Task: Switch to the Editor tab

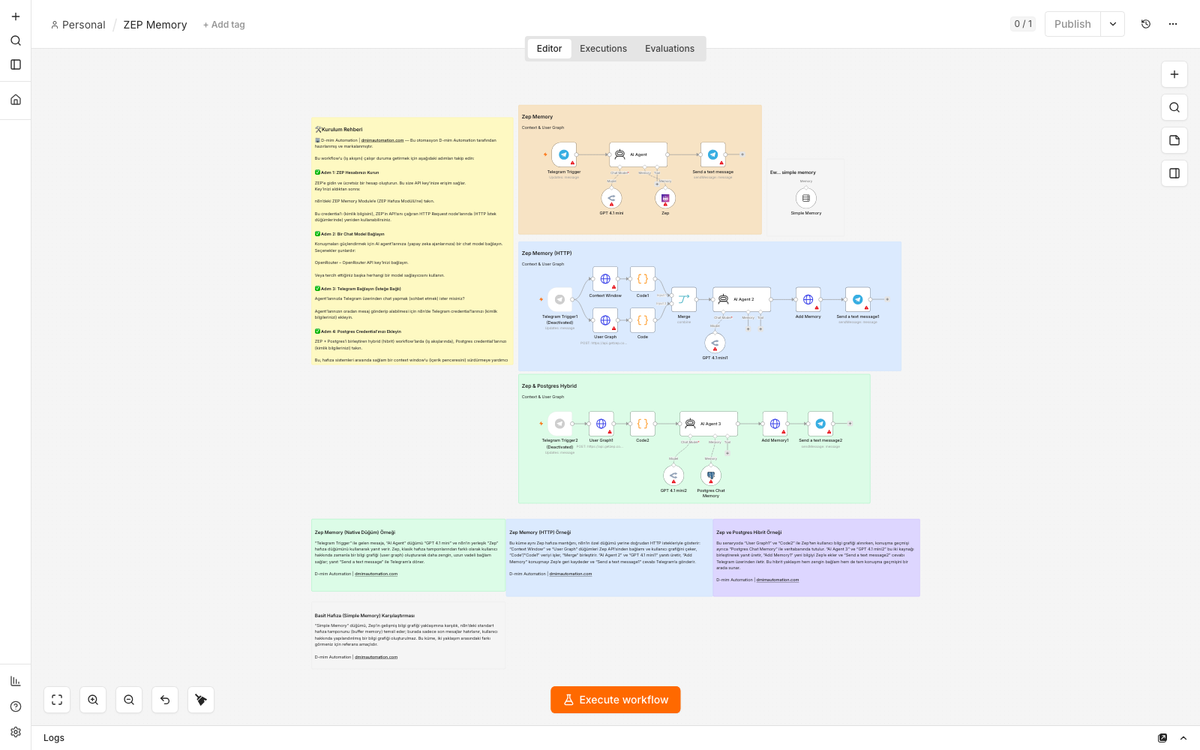Action: tap(549, 48)
